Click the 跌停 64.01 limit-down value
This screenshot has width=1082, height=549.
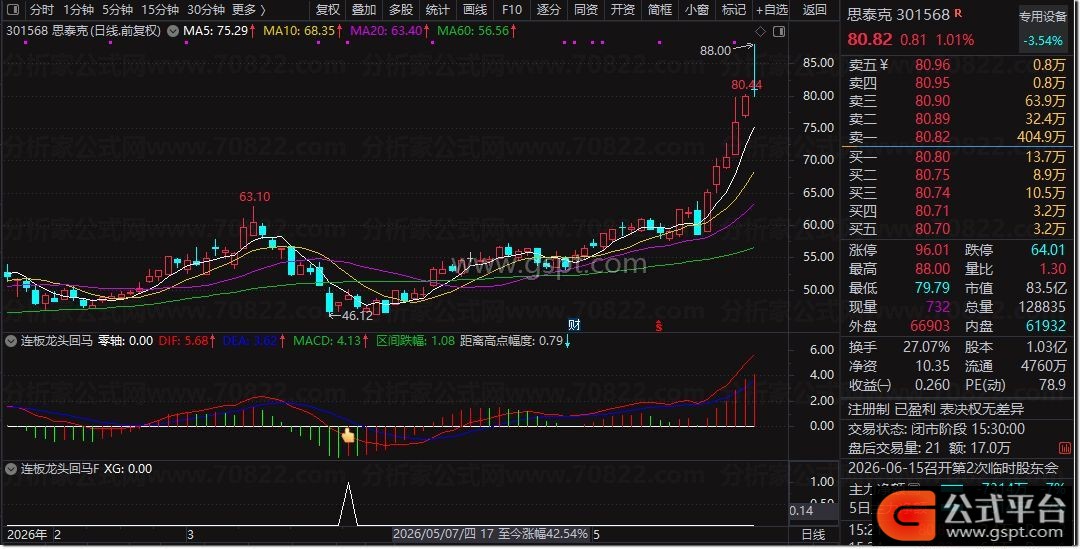click(x=1047, y=250)
